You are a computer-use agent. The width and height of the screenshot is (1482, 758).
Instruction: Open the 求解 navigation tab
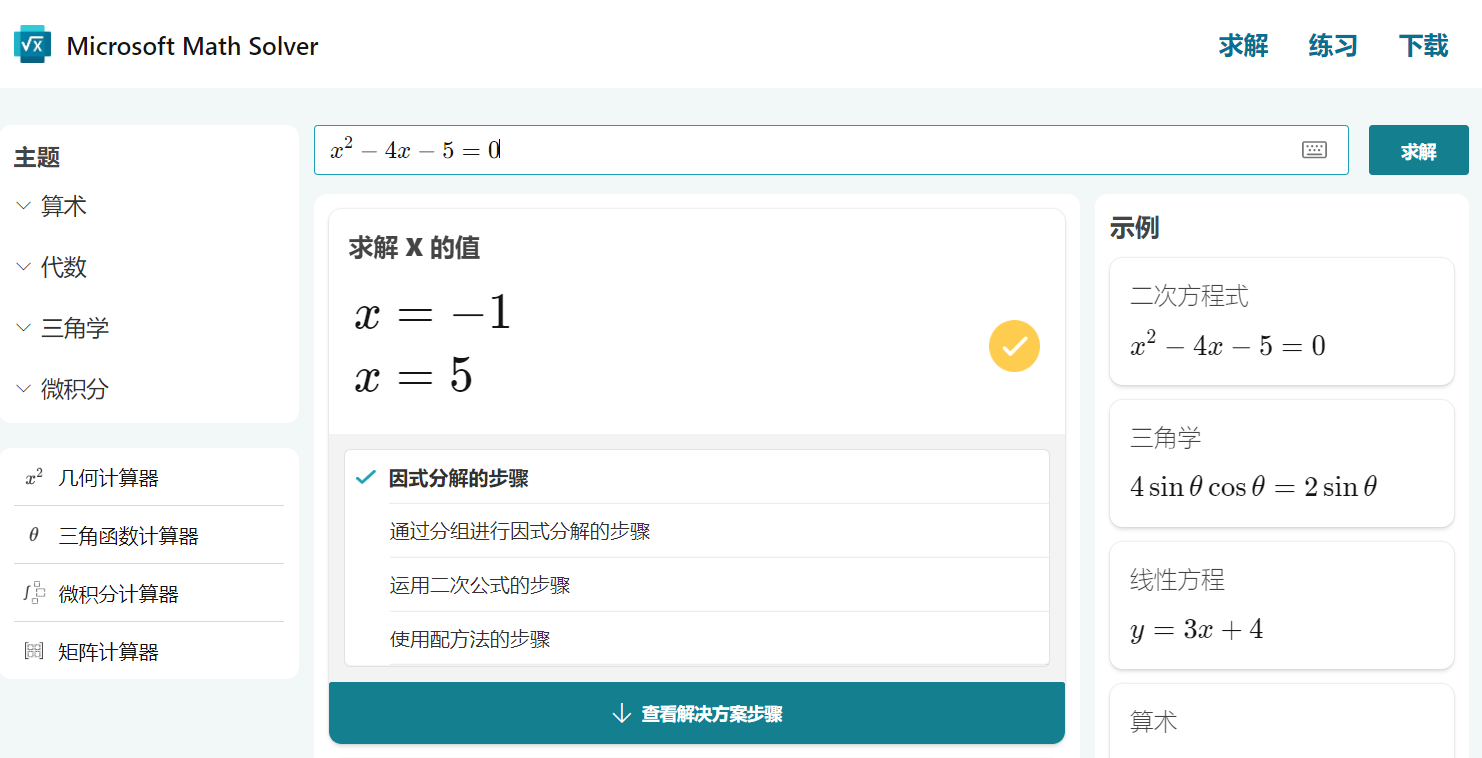click(x=1243, y=46)
